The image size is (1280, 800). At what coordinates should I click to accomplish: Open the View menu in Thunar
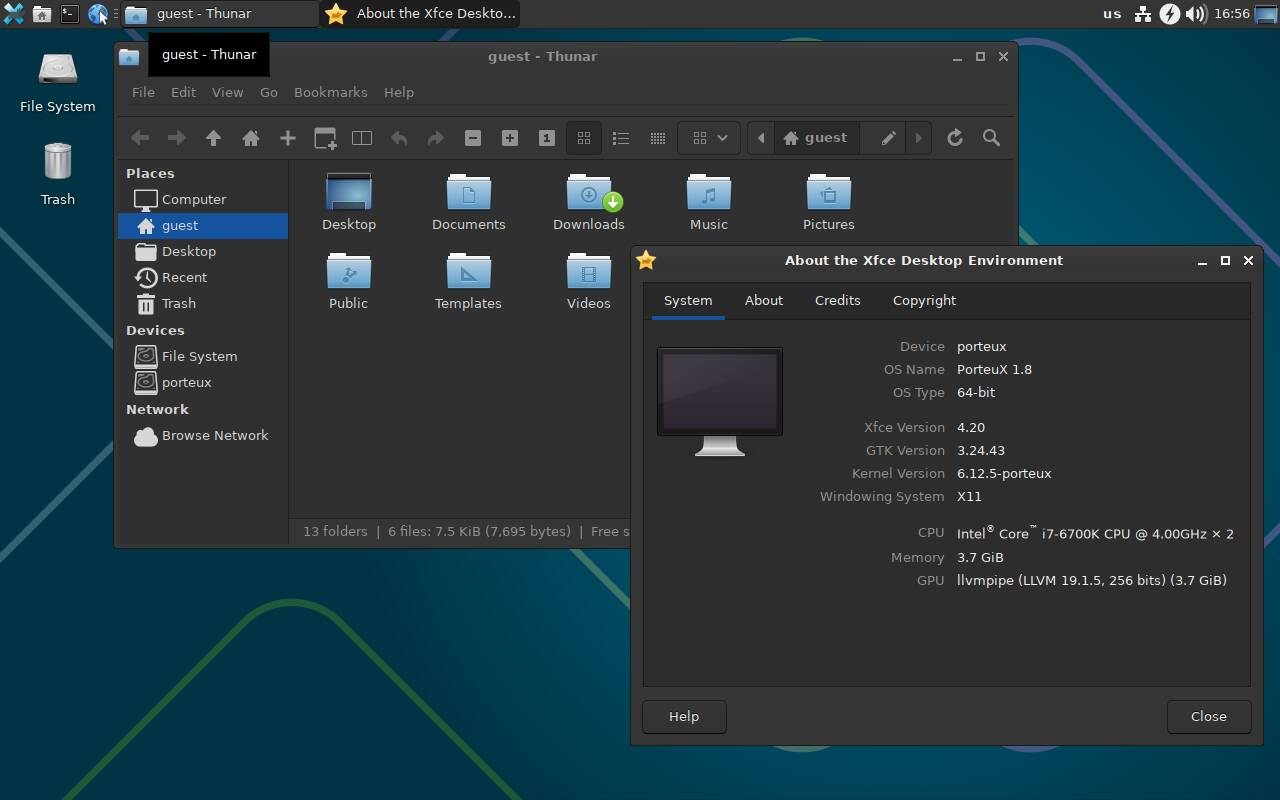point(227,92)
